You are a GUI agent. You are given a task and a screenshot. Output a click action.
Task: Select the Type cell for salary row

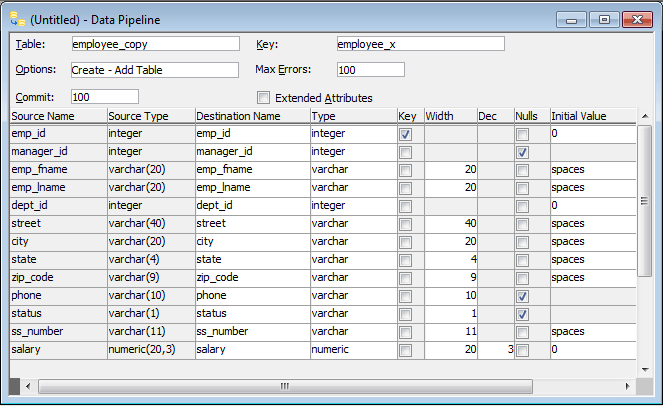351,350
